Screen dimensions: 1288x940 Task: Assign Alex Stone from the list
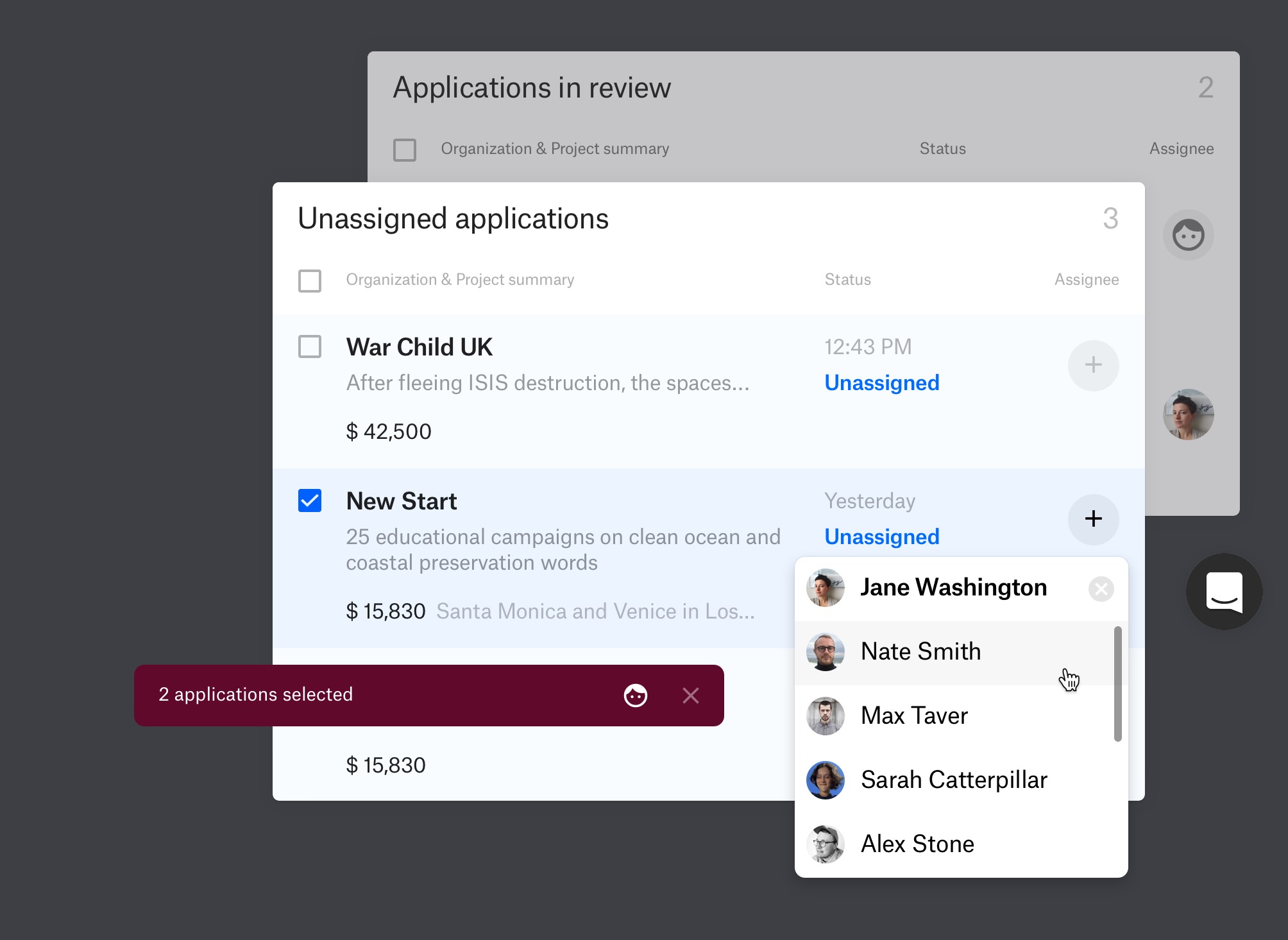point(917,844)
